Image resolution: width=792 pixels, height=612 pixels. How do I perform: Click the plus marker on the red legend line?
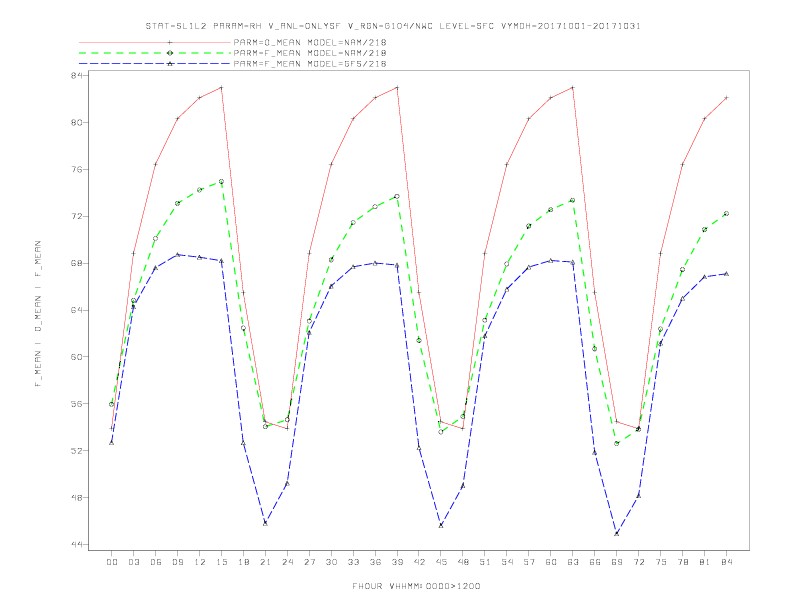click(x=170, y=42)
